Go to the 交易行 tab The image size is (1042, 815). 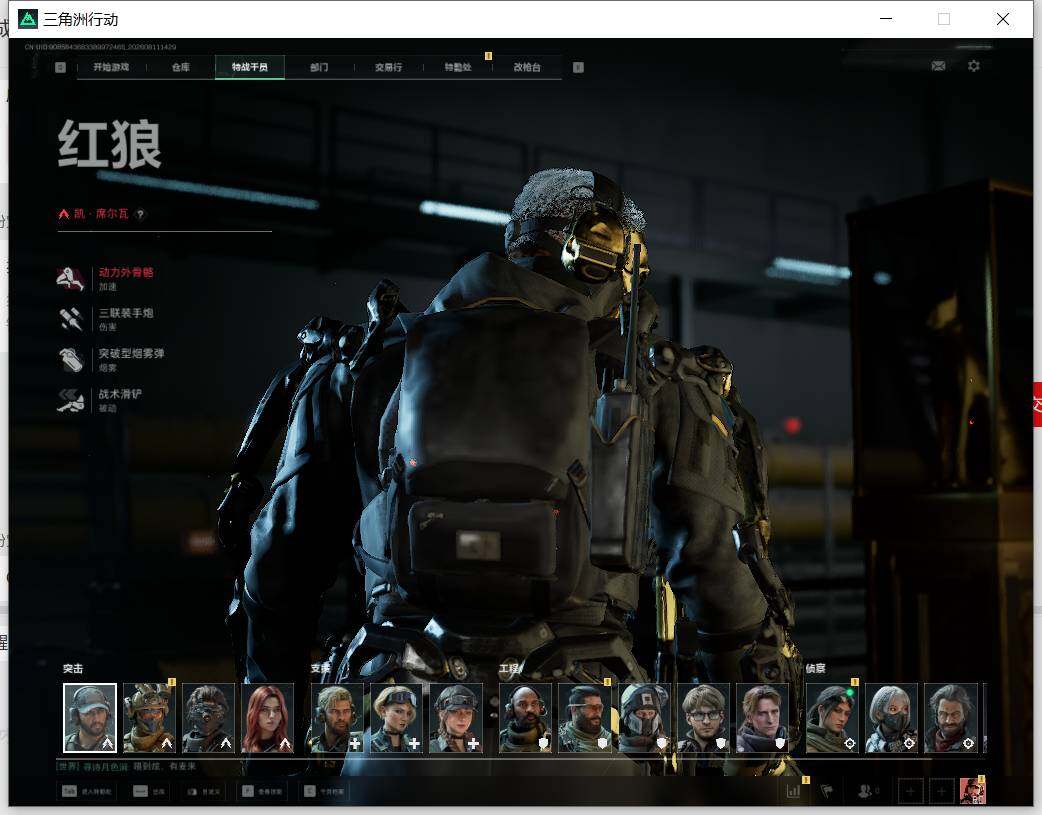[388, 67]
